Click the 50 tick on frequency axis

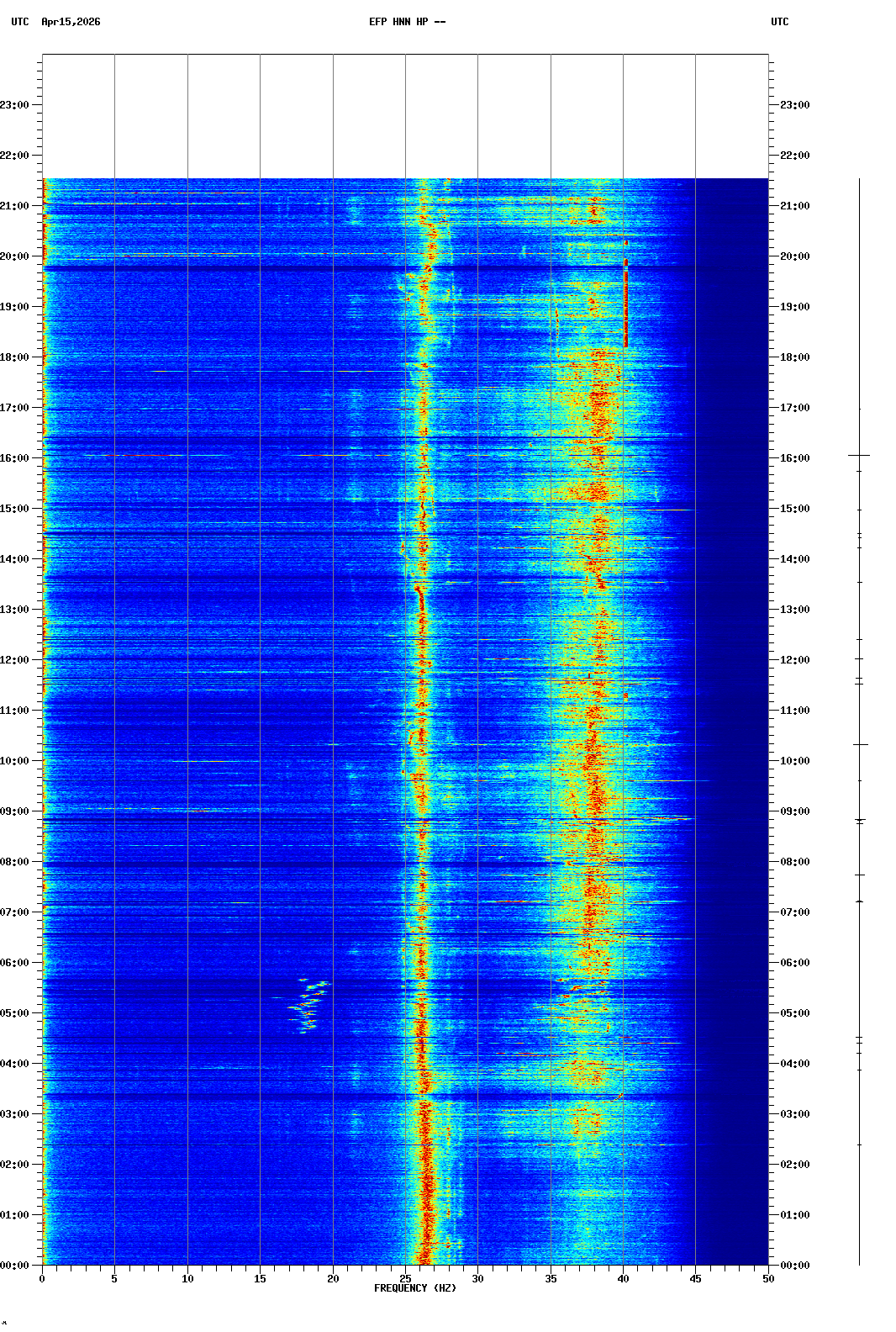768,1278
